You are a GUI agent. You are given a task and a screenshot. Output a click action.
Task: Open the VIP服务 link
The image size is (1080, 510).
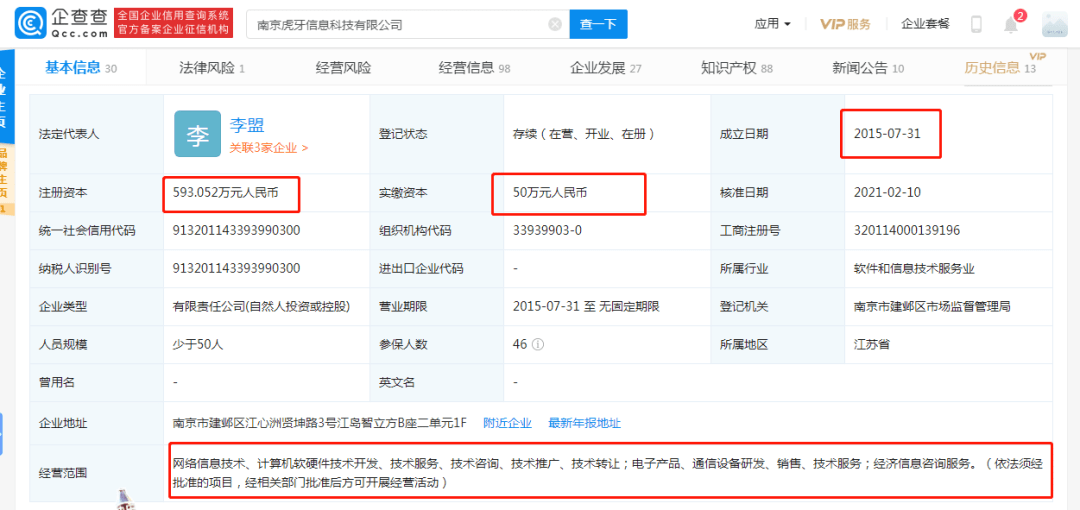845,24
